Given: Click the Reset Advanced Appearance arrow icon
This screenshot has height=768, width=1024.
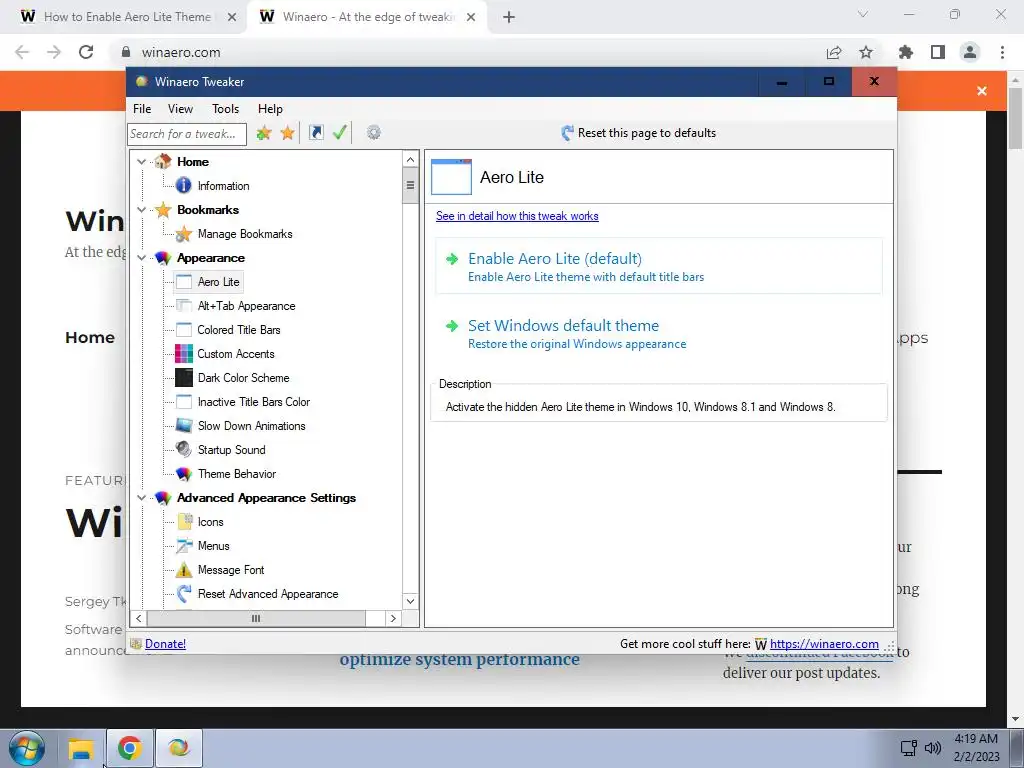Looking at the screenshot, I should (184, 594).
